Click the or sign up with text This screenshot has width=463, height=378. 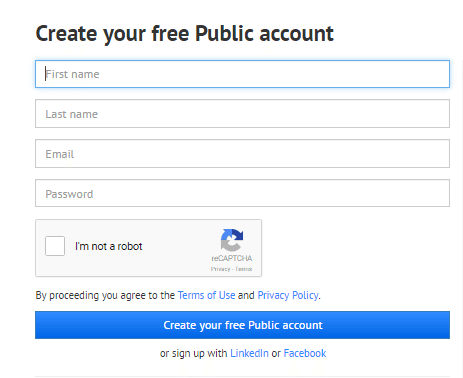pos(193,353)
